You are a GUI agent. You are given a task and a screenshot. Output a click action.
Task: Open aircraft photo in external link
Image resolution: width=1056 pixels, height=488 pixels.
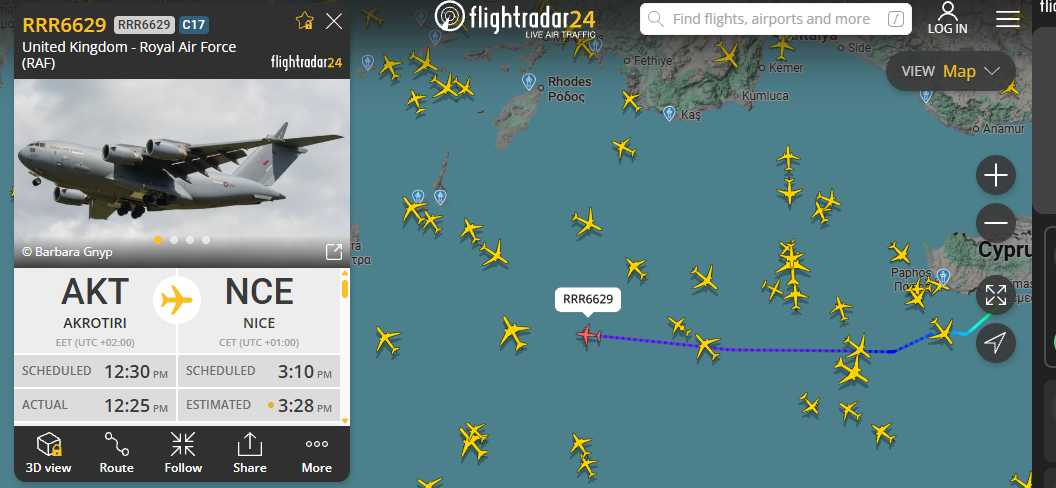pos(333,252)
